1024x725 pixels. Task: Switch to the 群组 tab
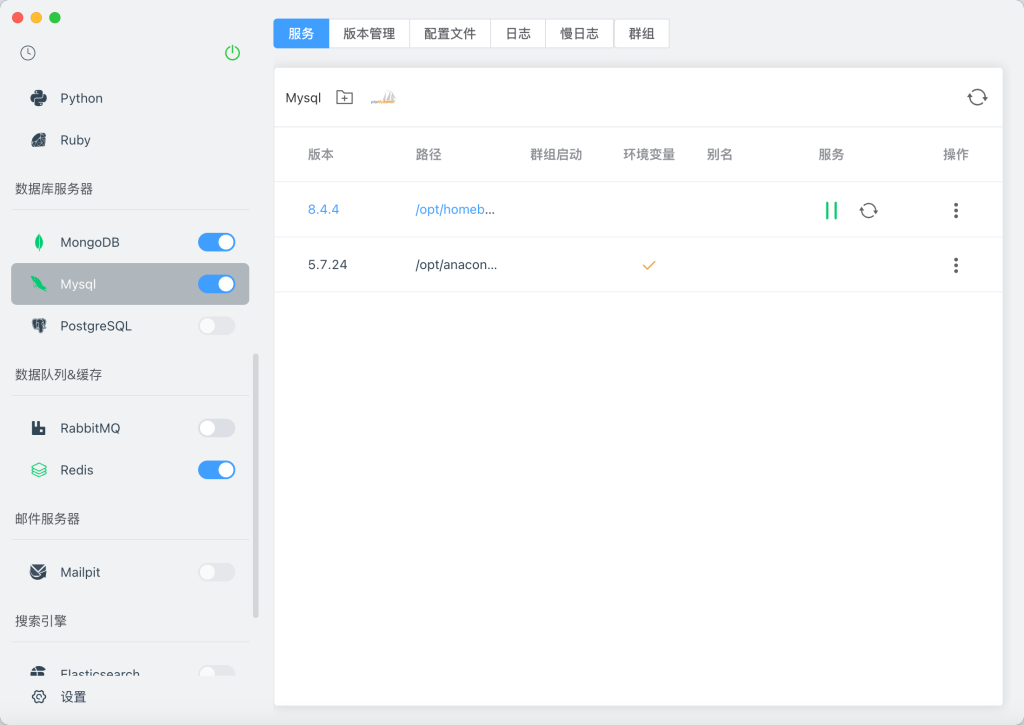point(641,33)
